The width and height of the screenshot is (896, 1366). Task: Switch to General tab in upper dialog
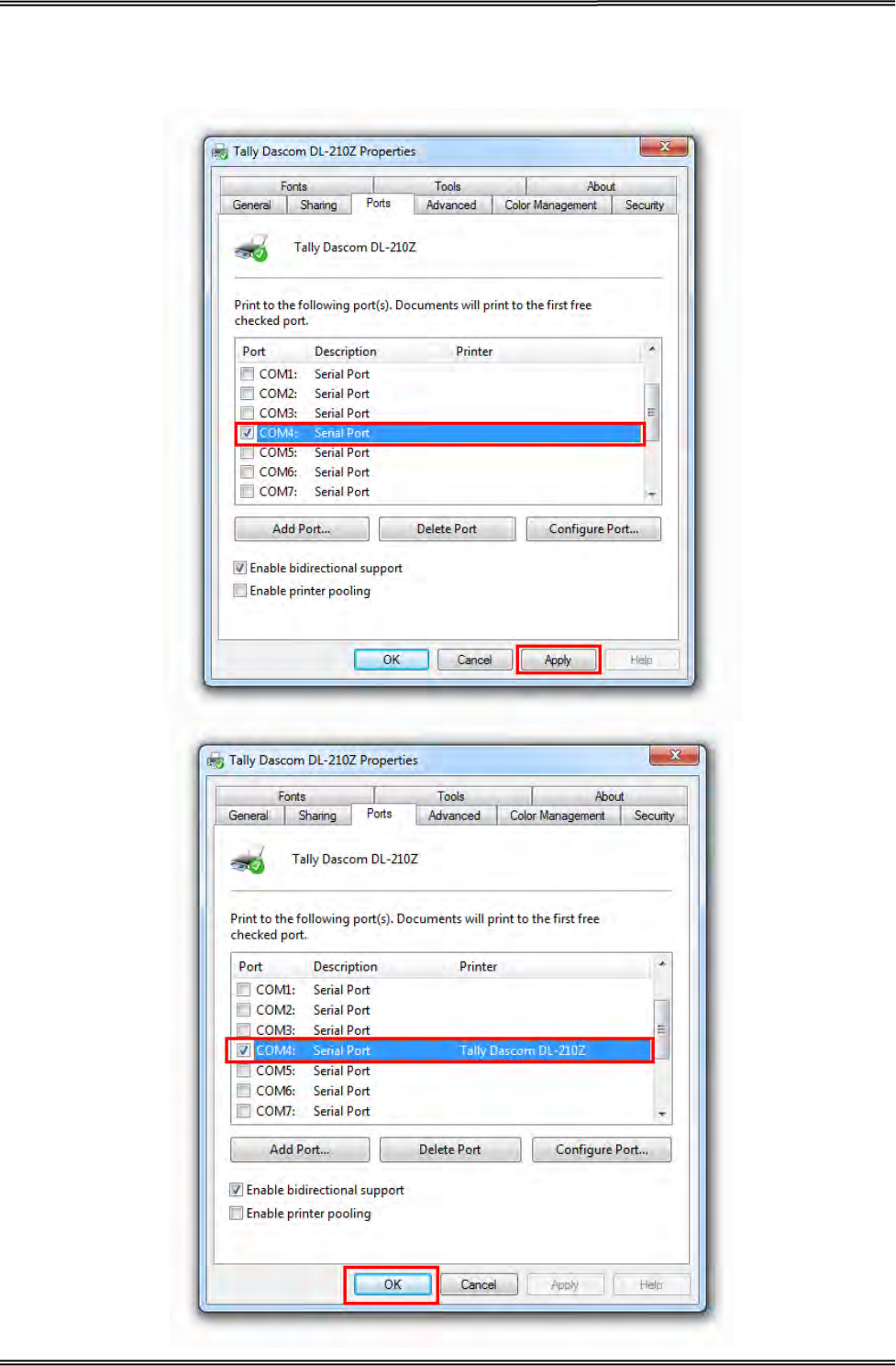[251, 205]
